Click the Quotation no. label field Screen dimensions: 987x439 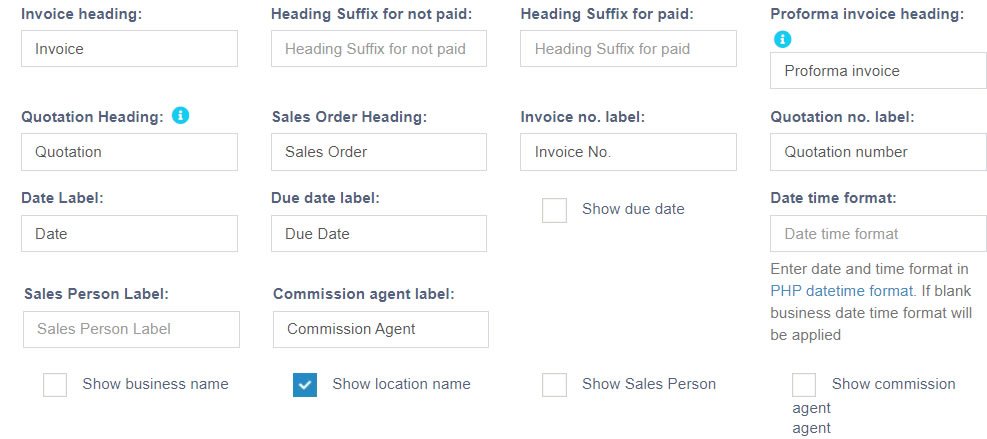(x=878, y=152)
